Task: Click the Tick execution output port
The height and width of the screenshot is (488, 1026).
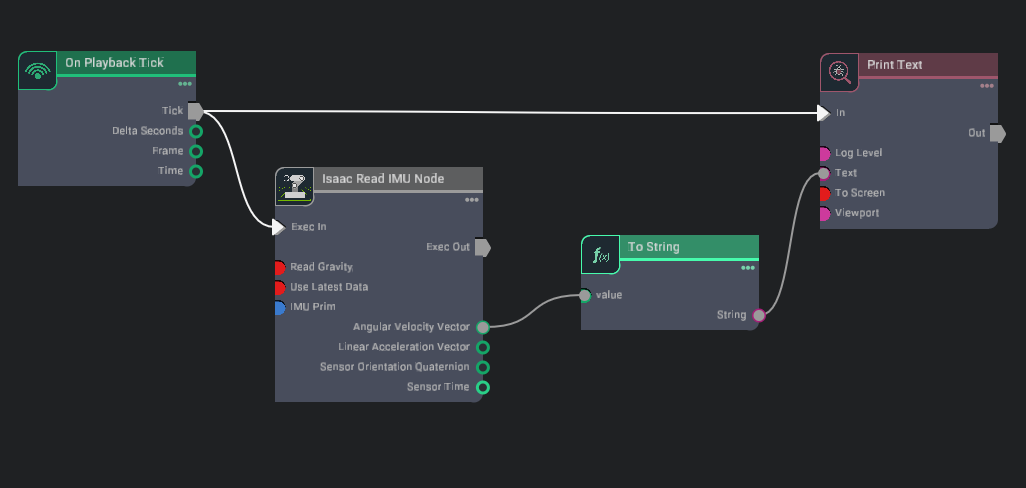Action: click(196, 111)
